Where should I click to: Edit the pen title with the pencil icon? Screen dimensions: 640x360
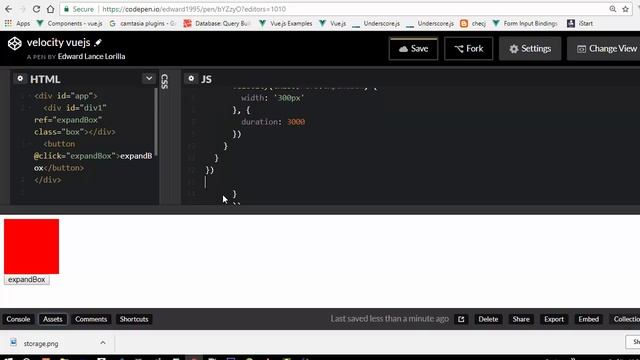click(98, 42)
